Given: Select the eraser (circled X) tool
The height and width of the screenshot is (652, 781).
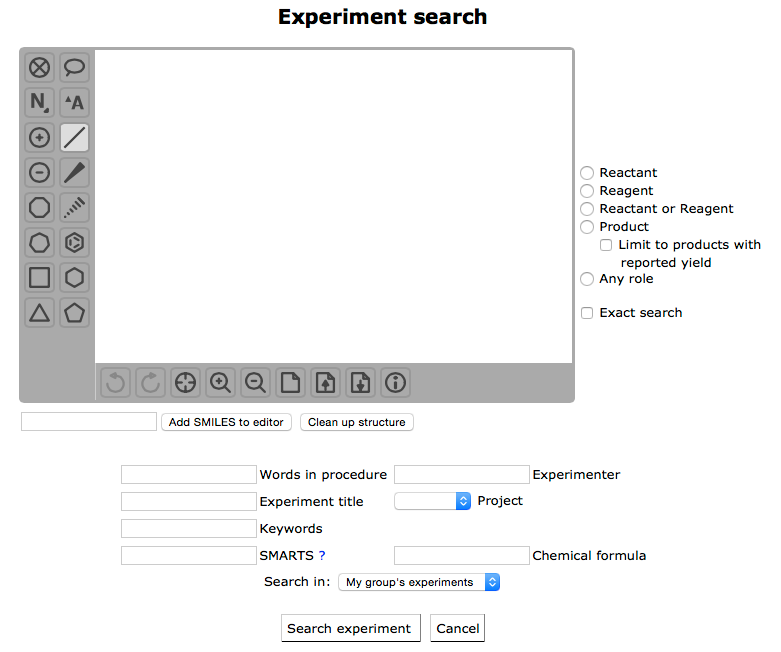Looking at the screenshot, I should coord(39,67).
